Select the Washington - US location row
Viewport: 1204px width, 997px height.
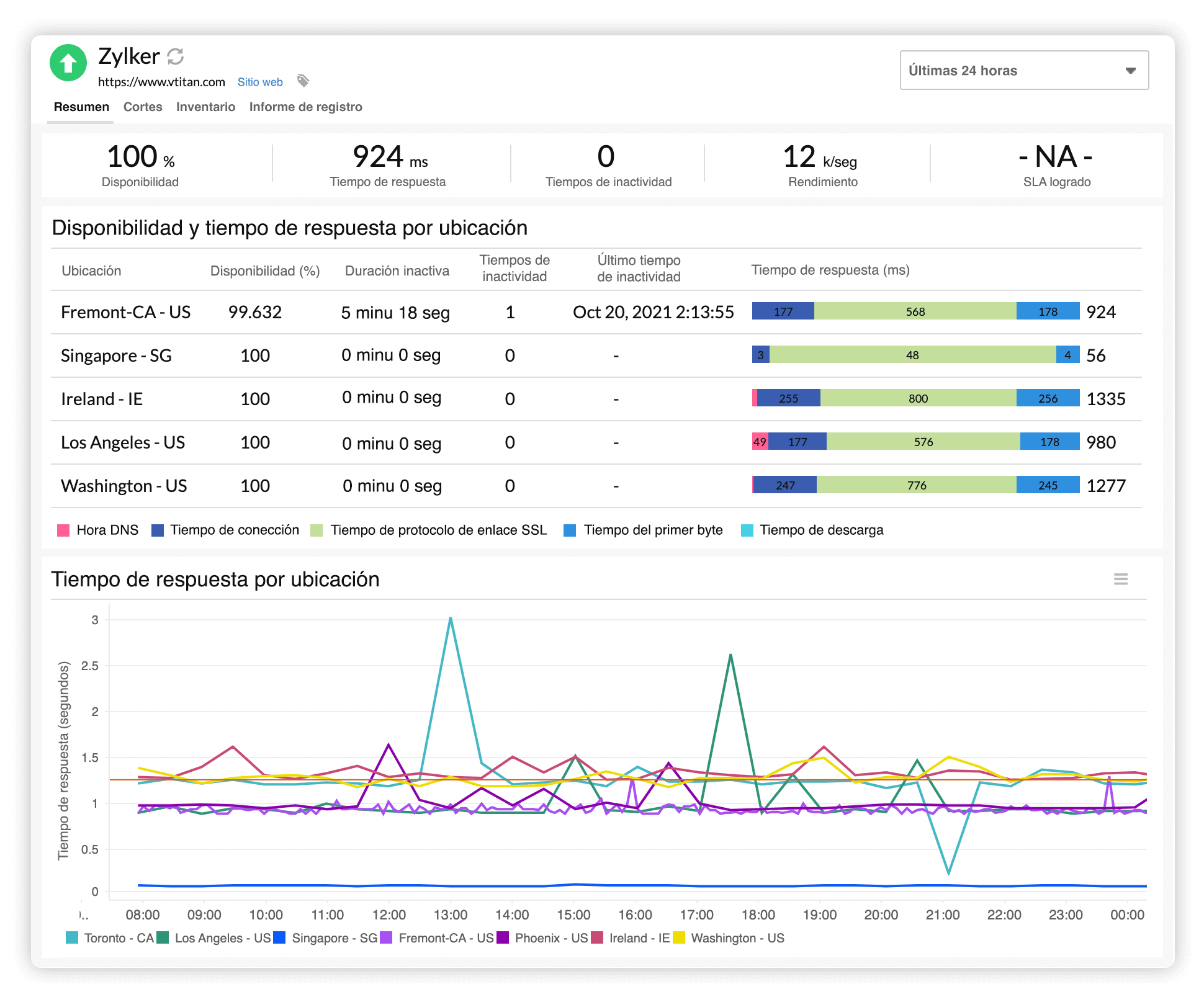[596, 486]
